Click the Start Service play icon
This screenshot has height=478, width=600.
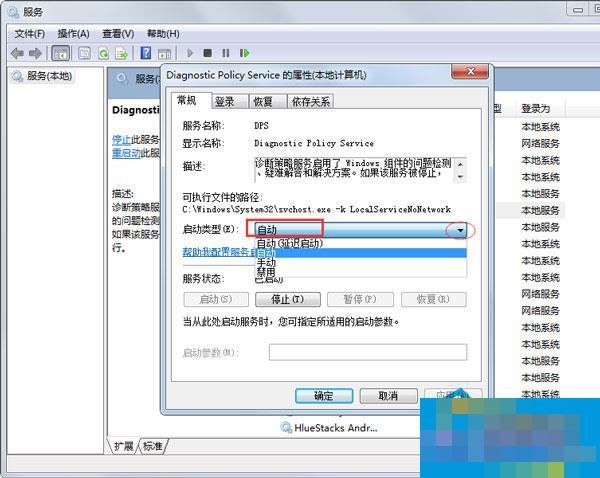[189, 53]
